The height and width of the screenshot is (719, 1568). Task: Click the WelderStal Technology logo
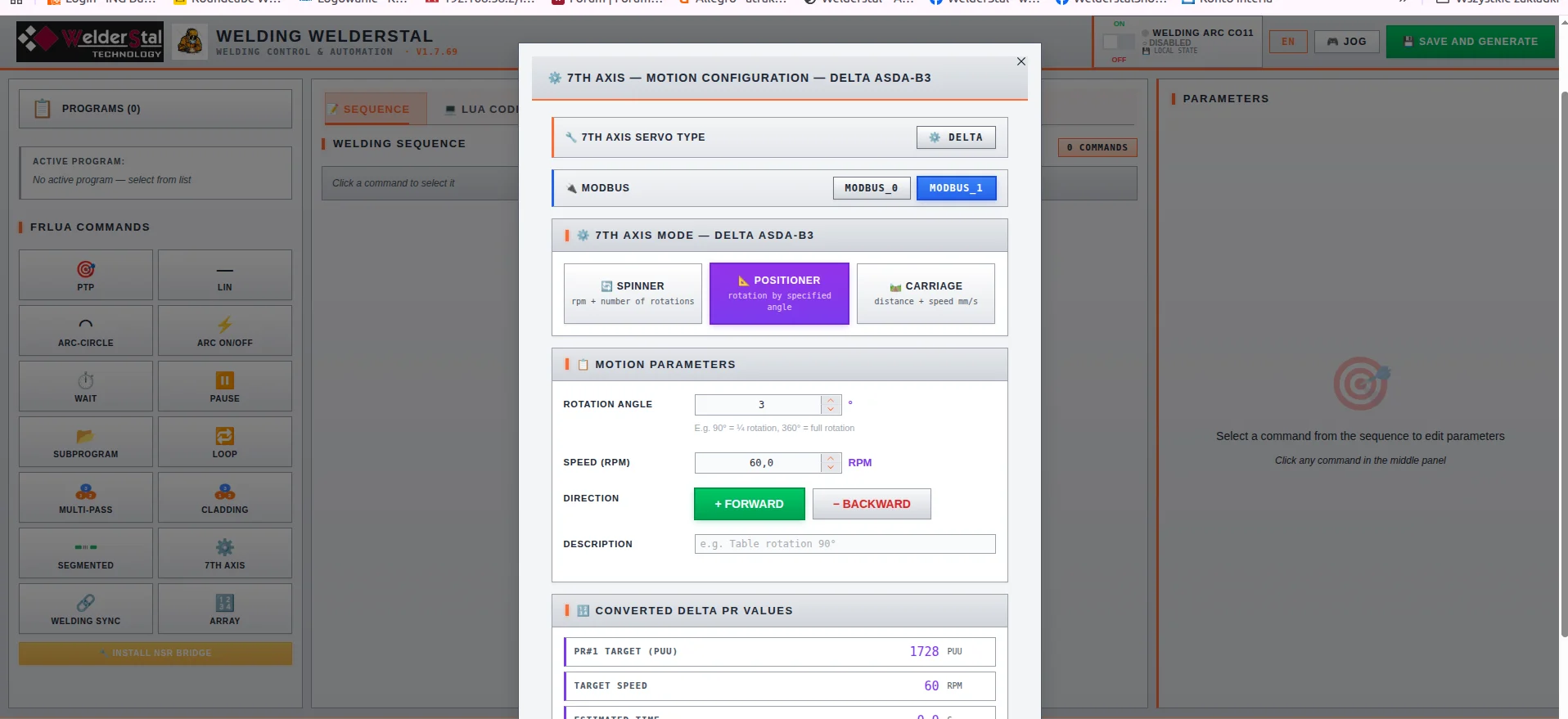[90, 42]
